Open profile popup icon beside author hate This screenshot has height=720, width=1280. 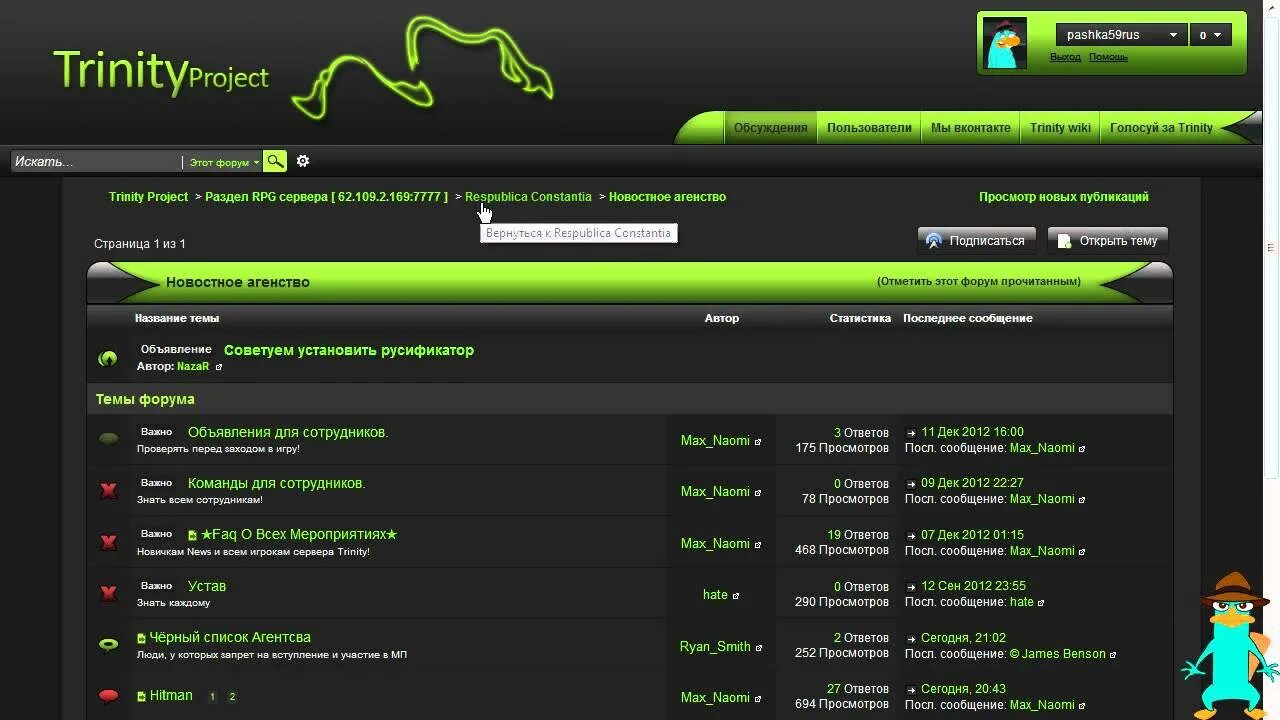[736, 596]
